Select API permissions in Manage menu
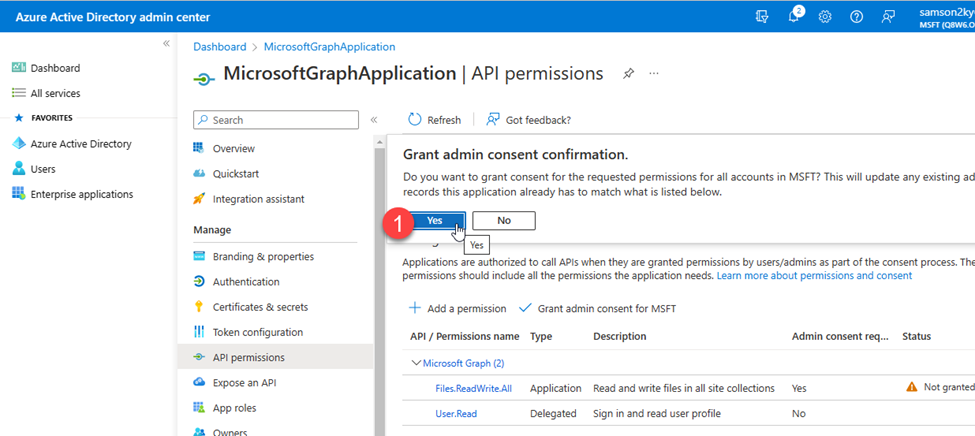The image size is (975, 436). 275,358
